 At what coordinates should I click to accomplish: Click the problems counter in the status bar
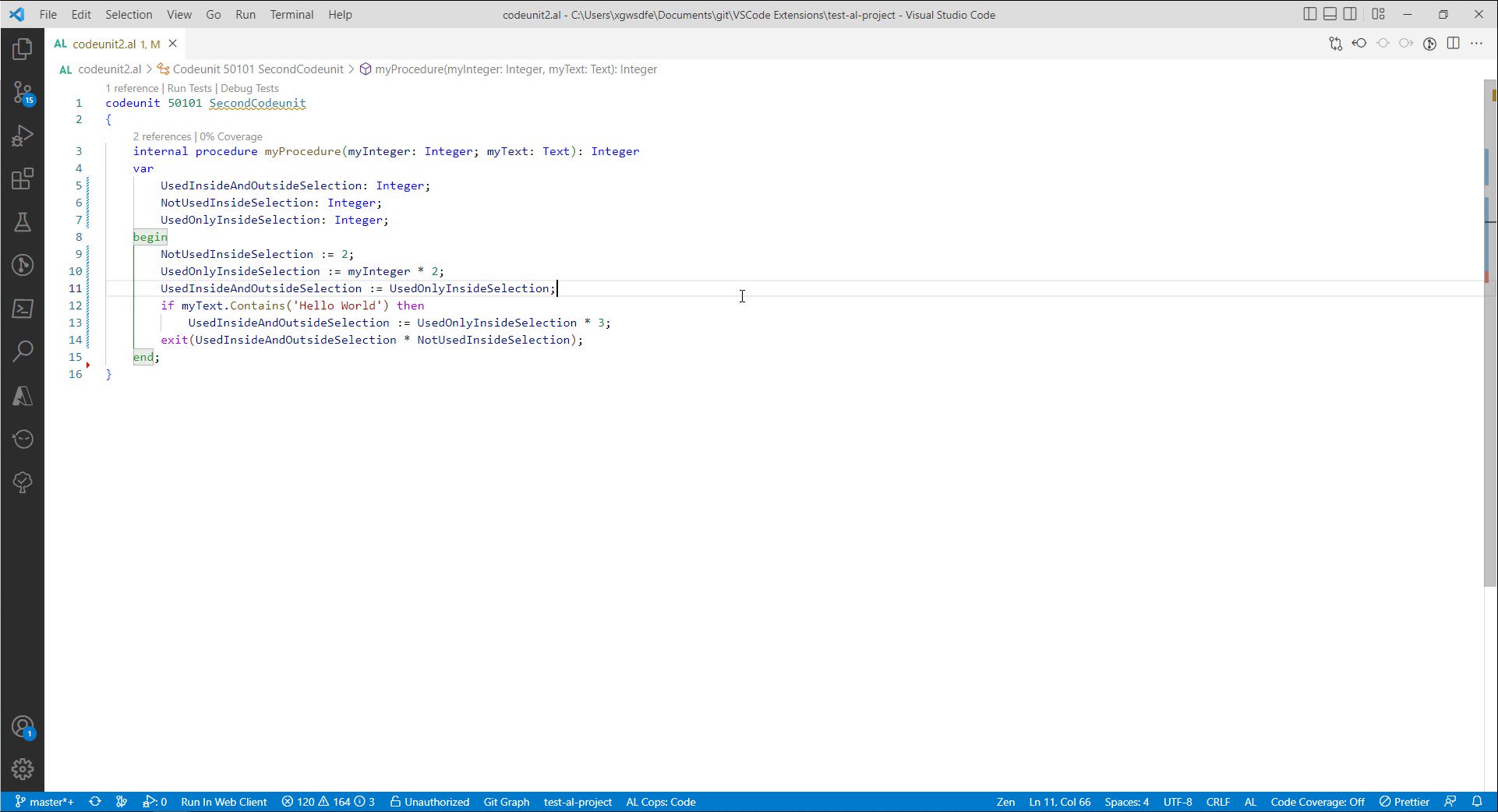click(327, 802)
